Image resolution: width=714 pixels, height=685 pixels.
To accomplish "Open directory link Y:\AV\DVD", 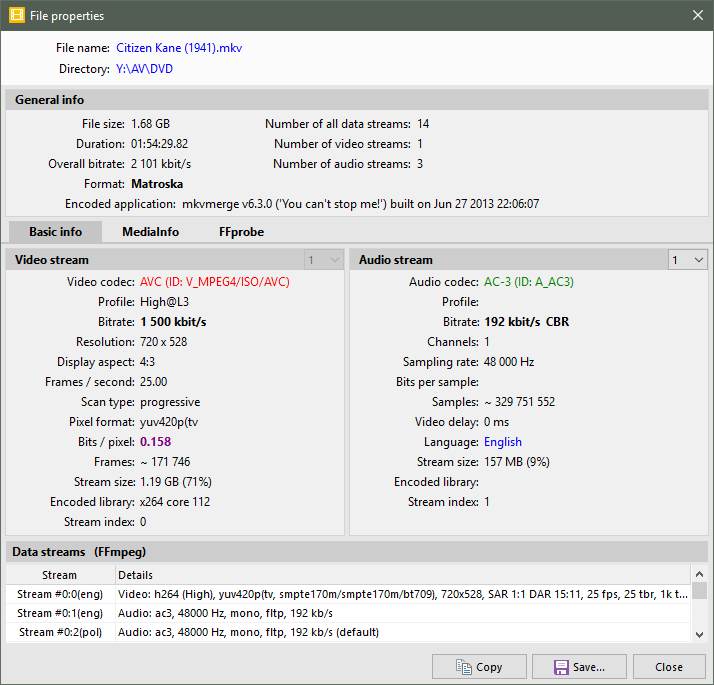I will coord(144,69).
